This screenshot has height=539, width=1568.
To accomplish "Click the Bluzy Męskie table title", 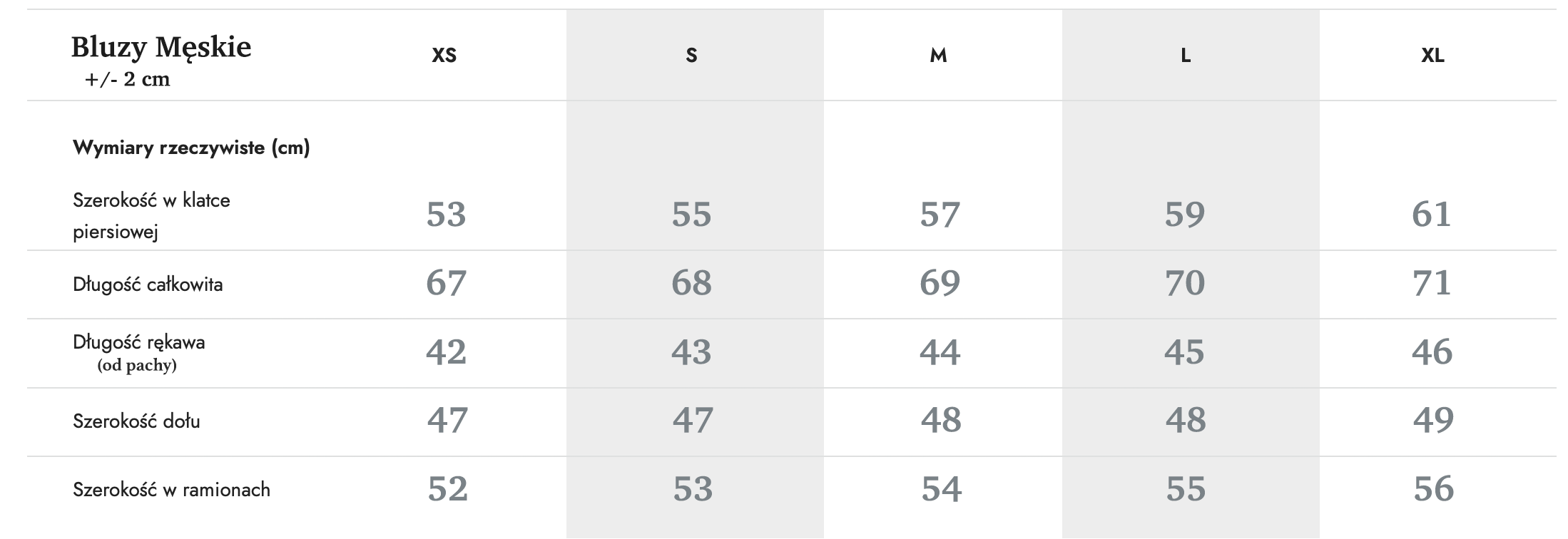I will pyautogui.click(x=161, y=48).
